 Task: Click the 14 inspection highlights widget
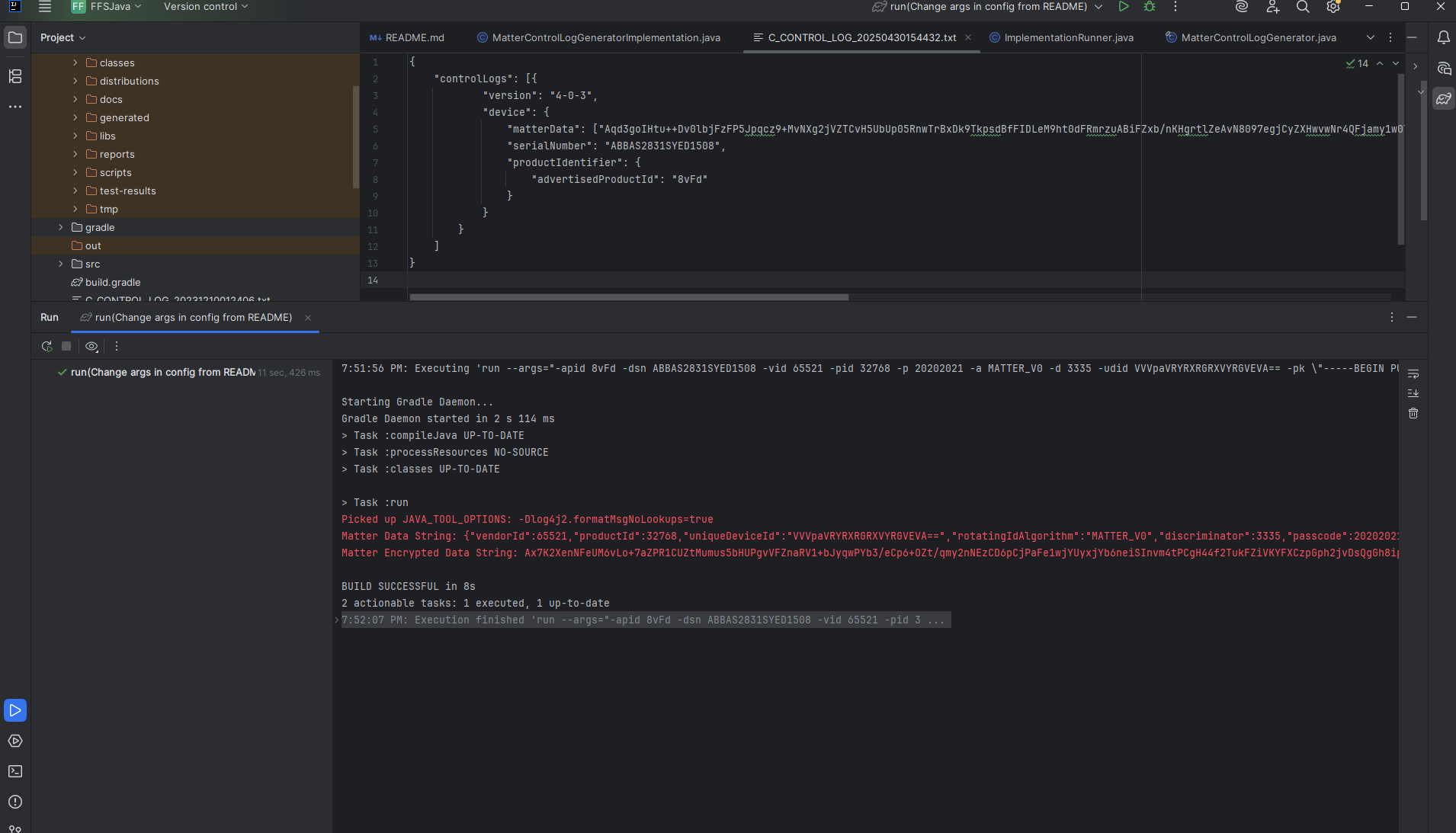point(1358,64)
